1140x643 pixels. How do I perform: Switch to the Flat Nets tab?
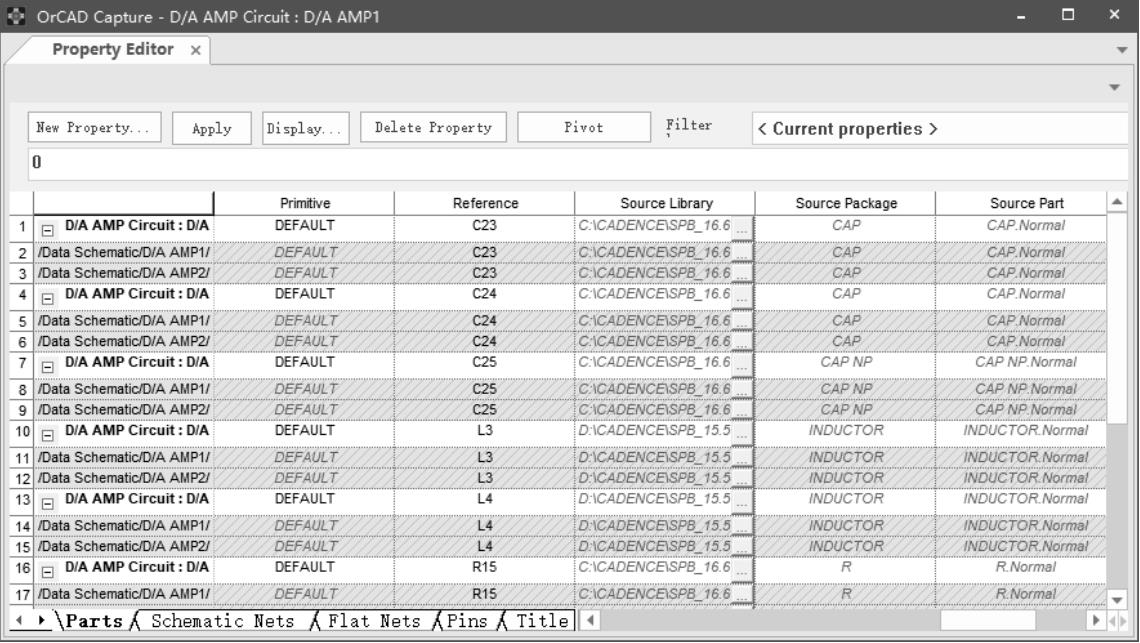coord(374,621)
